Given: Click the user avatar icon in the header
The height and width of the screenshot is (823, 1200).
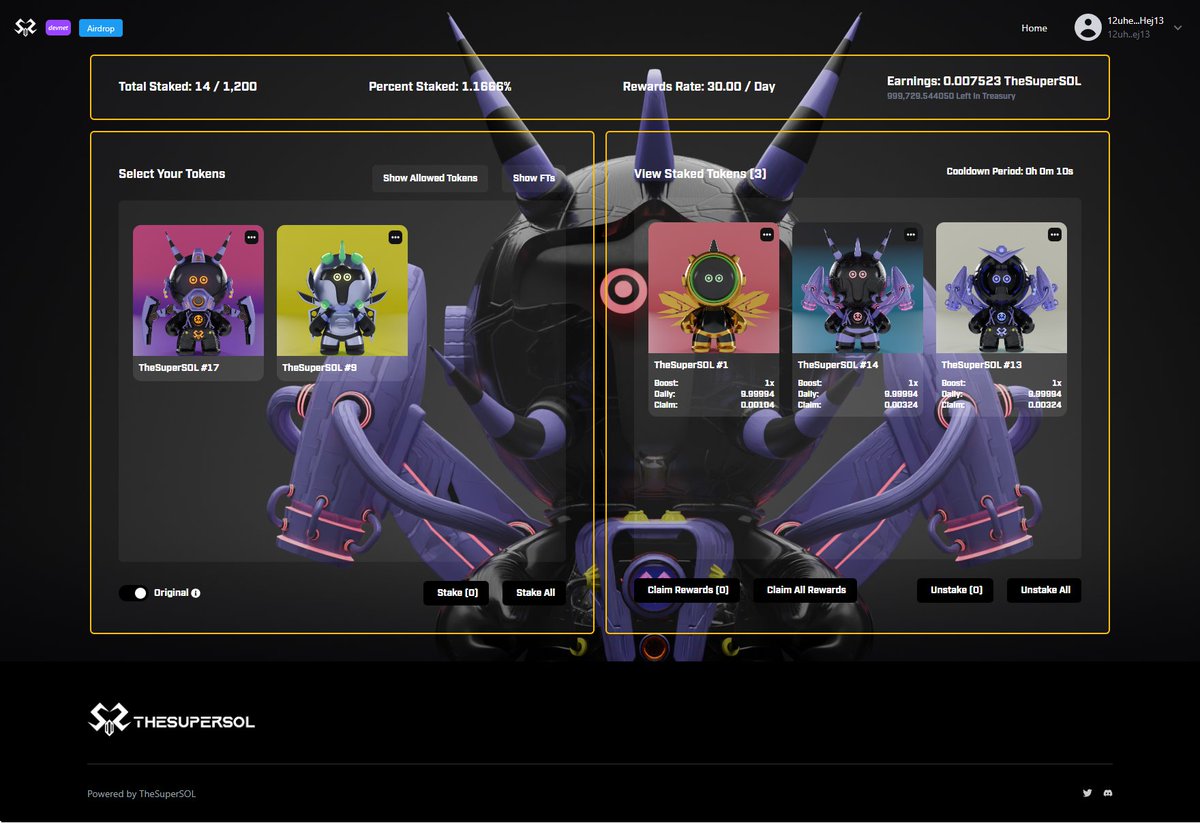Looking at the screenshot, I should pos(1088,28).
